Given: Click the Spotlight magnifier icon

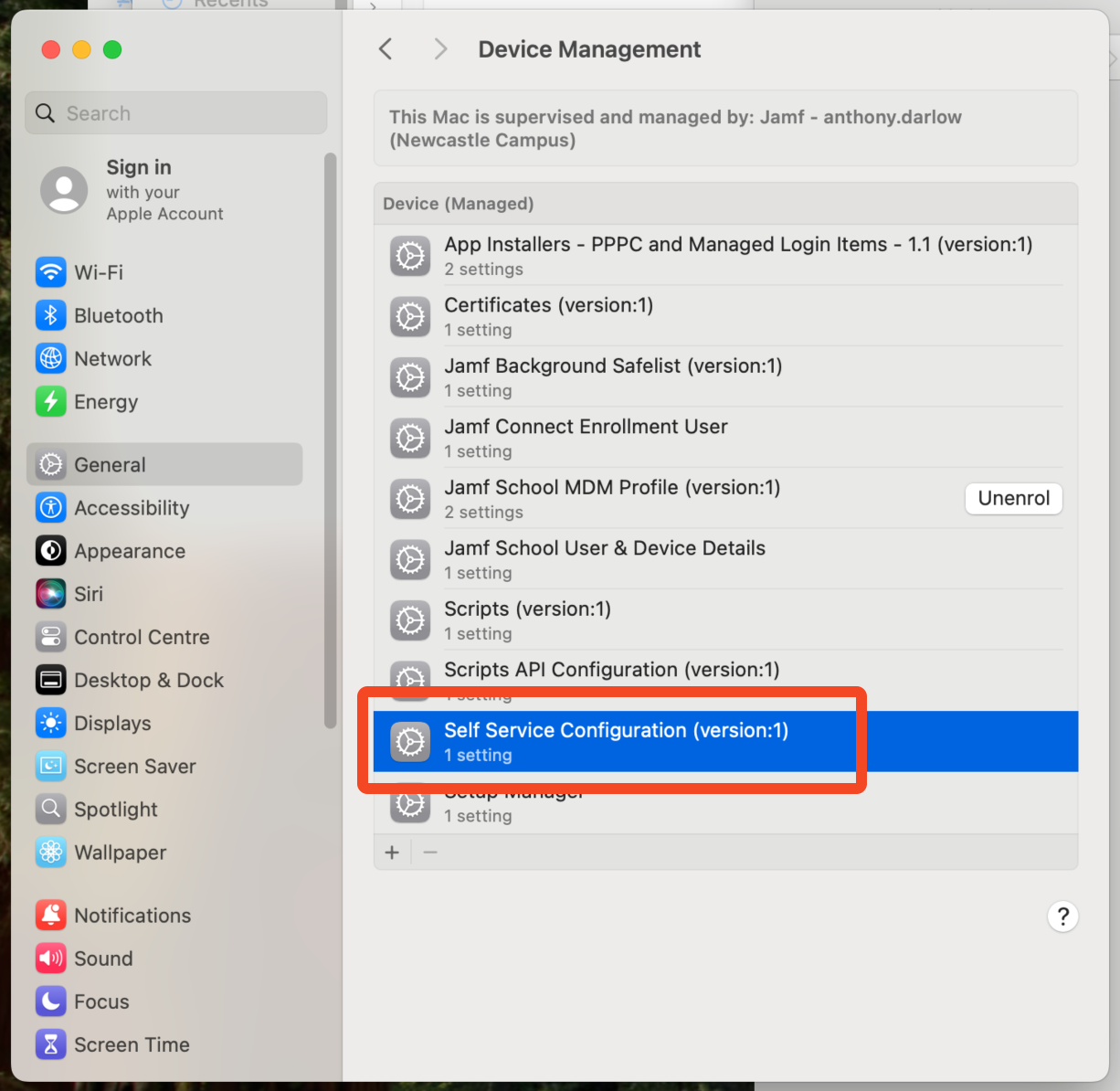Looking at the screenshot, I should tap(51, 809).
